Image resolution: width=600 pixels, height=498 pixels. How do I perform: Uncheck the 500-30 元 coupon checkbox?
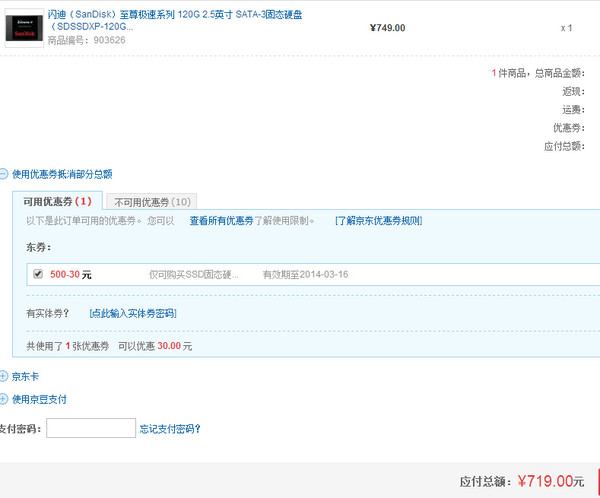point(38,274)
